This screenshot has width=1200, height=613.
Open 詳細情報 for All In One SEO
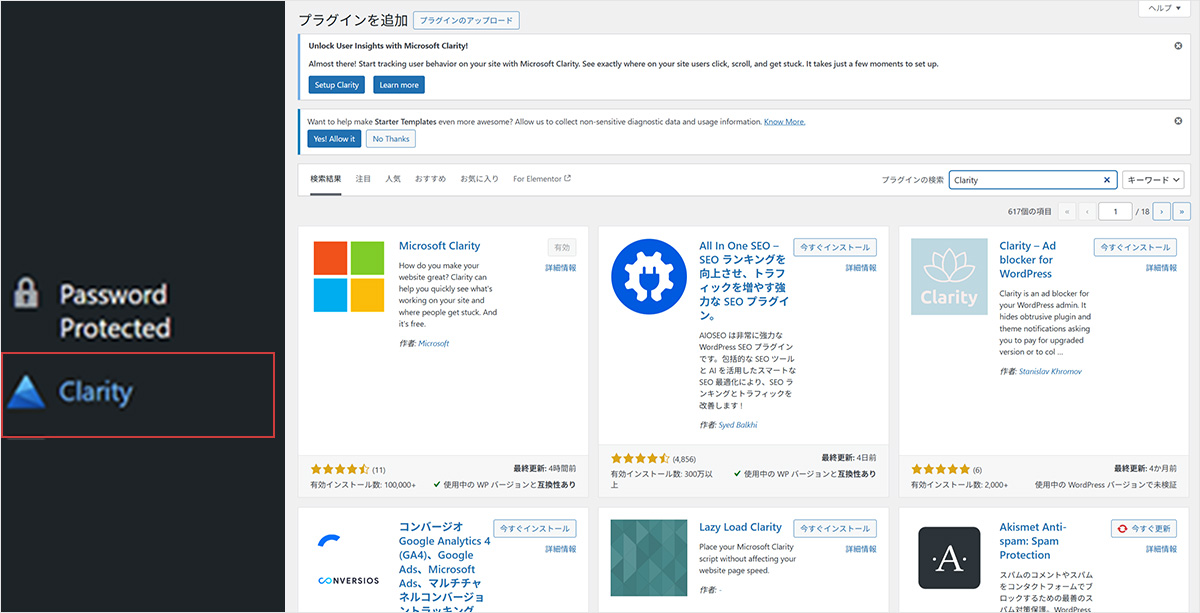click(x=861, y=268)
